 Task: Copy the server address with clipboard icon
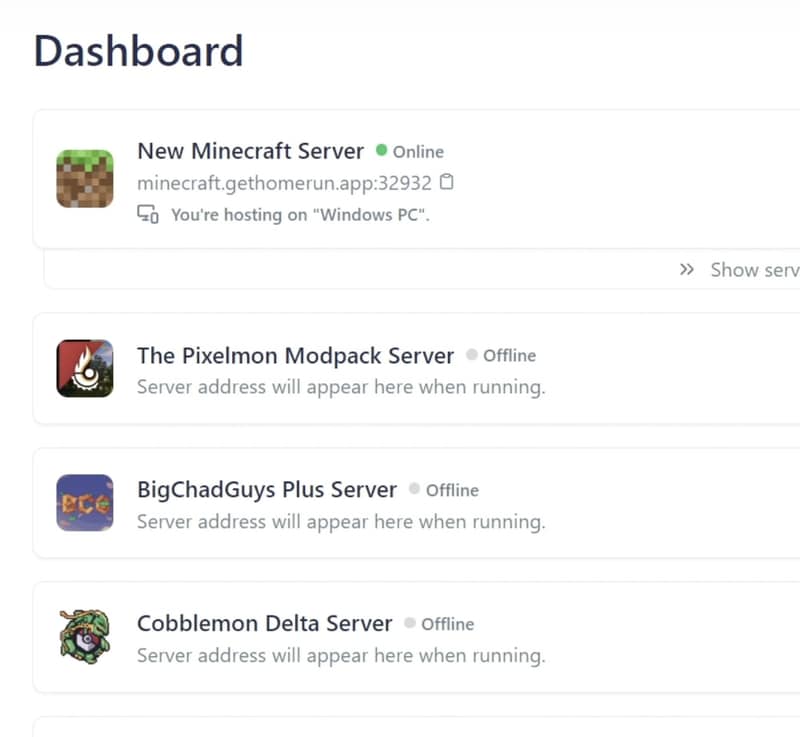[447, 182]
